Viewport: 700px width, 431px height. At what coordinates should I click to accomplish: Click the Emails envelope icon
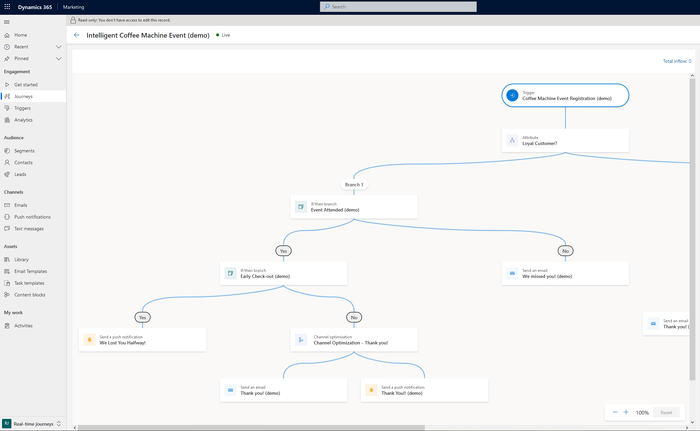coord(7,205)
